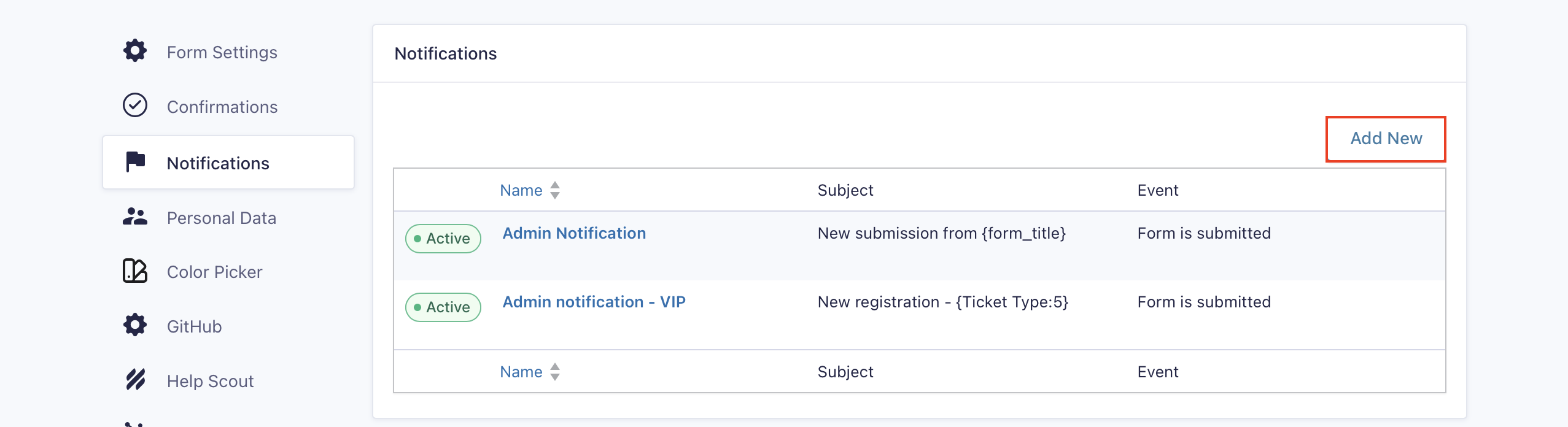The image size is (1568, 427).
Task: Toggle Active status of Admin Notification
Action: 443,239
